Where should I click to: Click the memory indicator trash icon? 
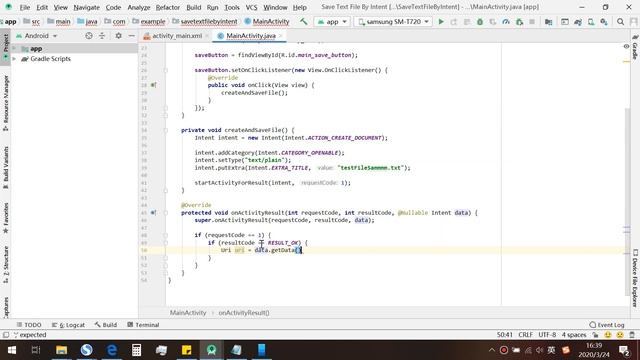pos(632,335)
